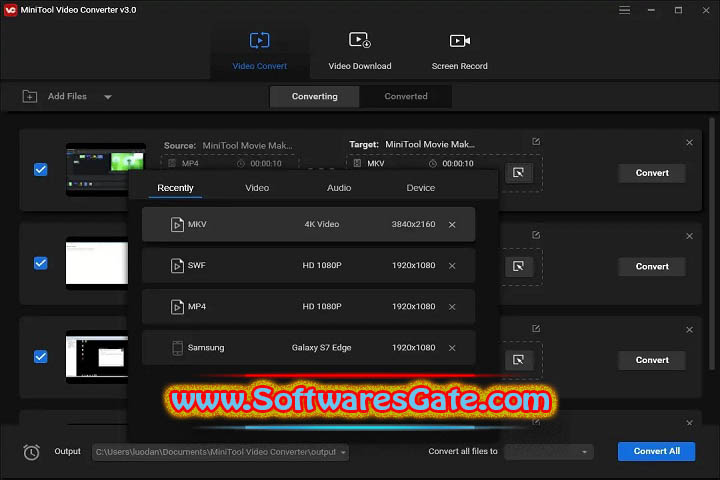Viewport: 720px width, 480px height.
Task: Click the Add Files folder icon
Action: tap(30, 96)
